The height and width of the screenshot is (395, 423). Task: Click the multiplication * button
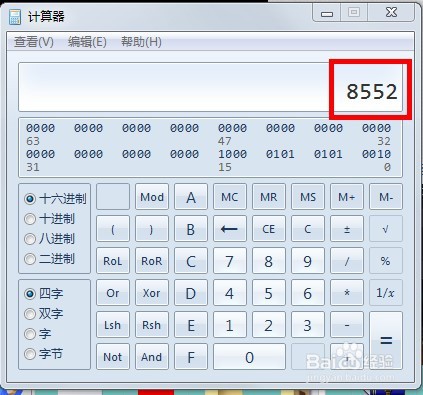[347, 293]
